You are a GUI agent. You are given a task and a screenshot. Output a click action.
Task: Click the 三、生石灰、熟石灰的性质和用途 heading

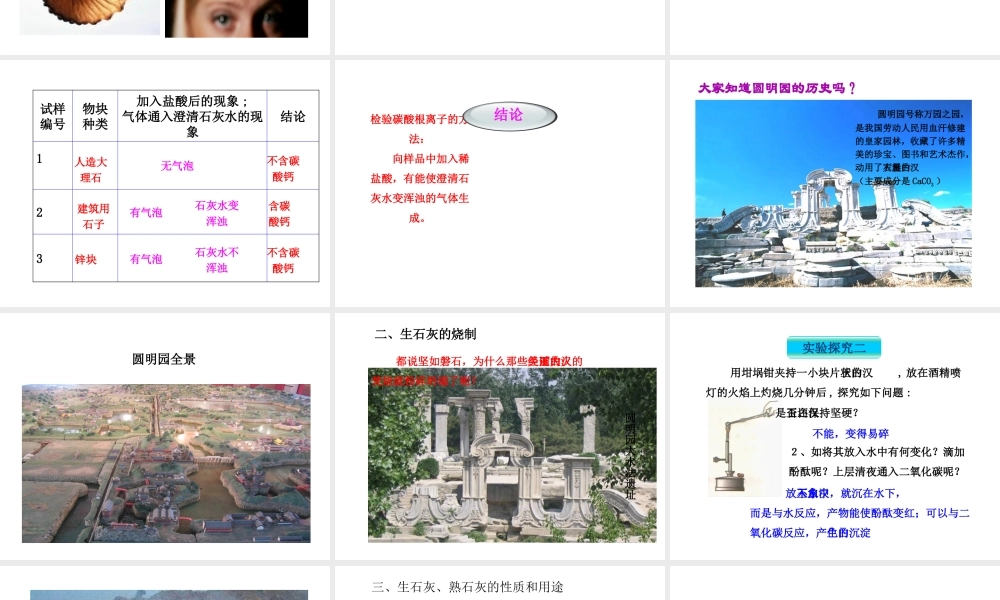(467, 587)
